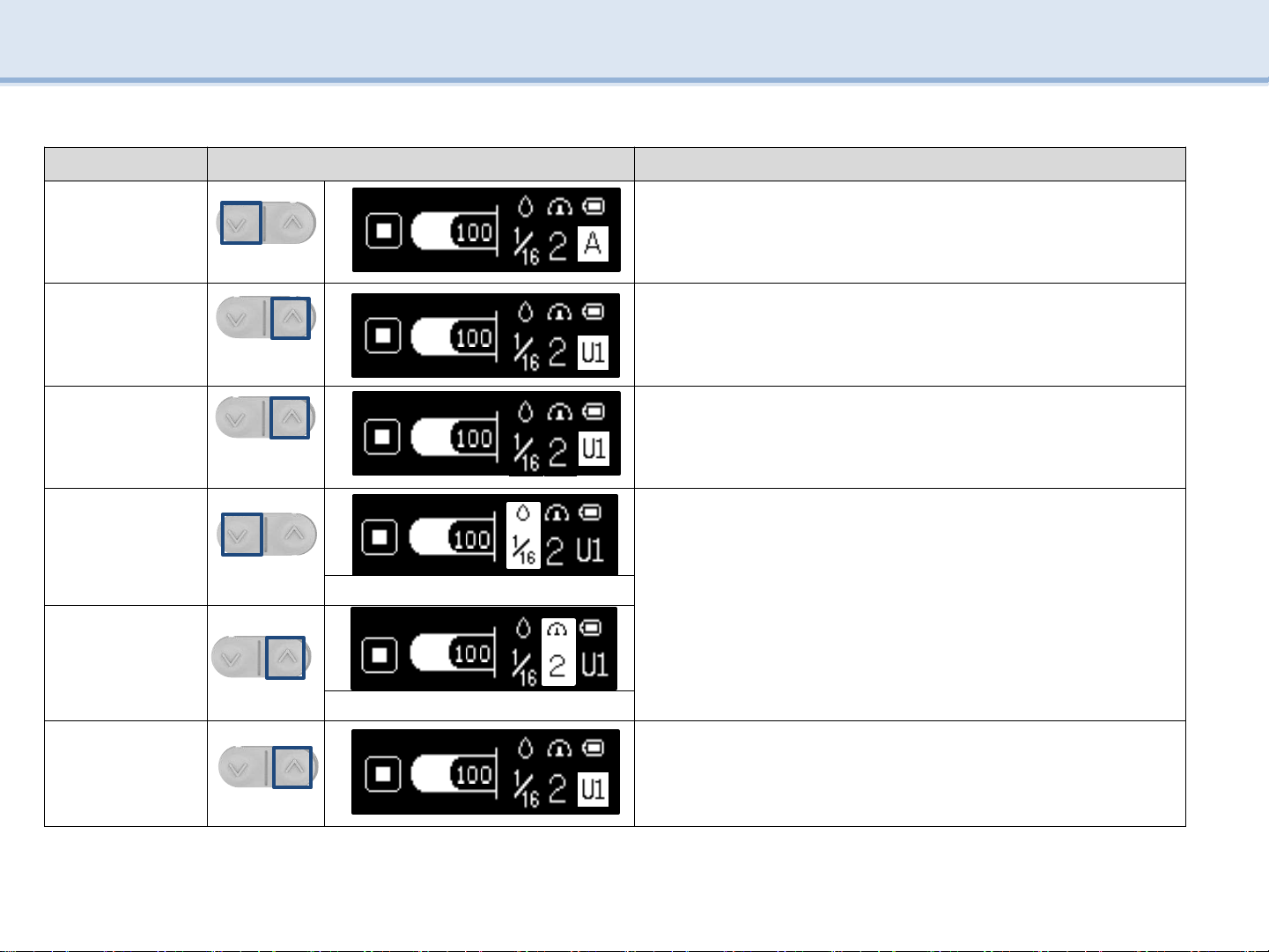The width and height of the screenshot is (1269, 952).
Task: Click the stop square icon on the "A" display
Action: pyautogui.click(x=383, y=232)
